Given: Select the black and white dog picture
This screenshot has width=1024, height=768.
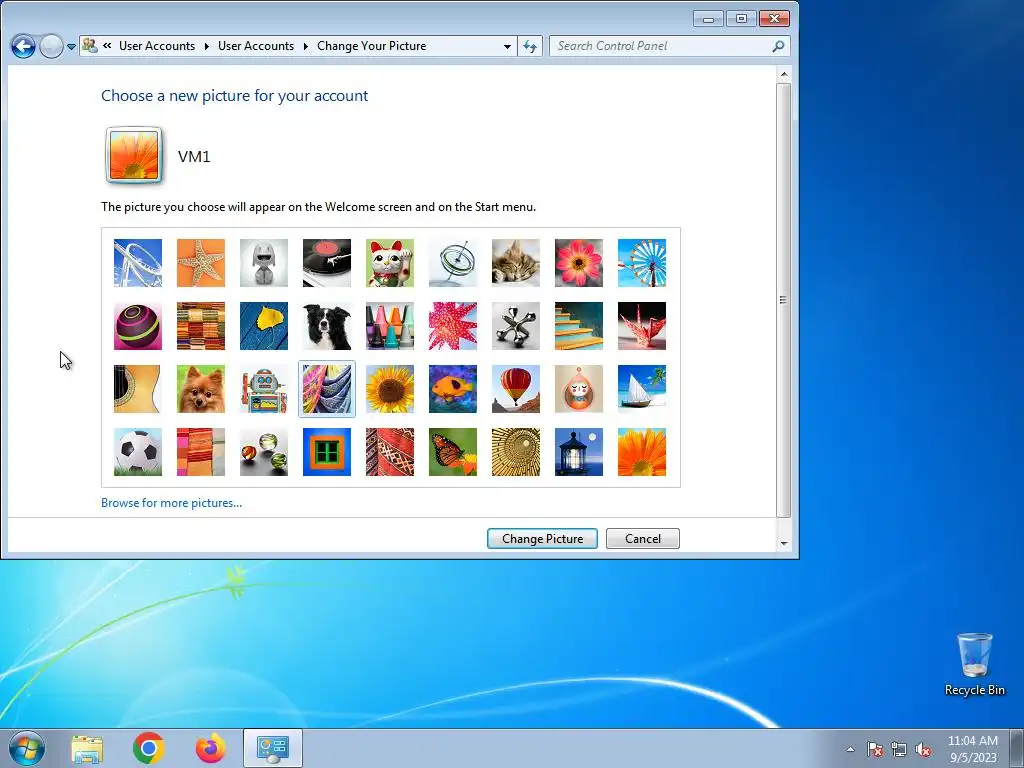Looking at the screenshot, I should [327, 326].
